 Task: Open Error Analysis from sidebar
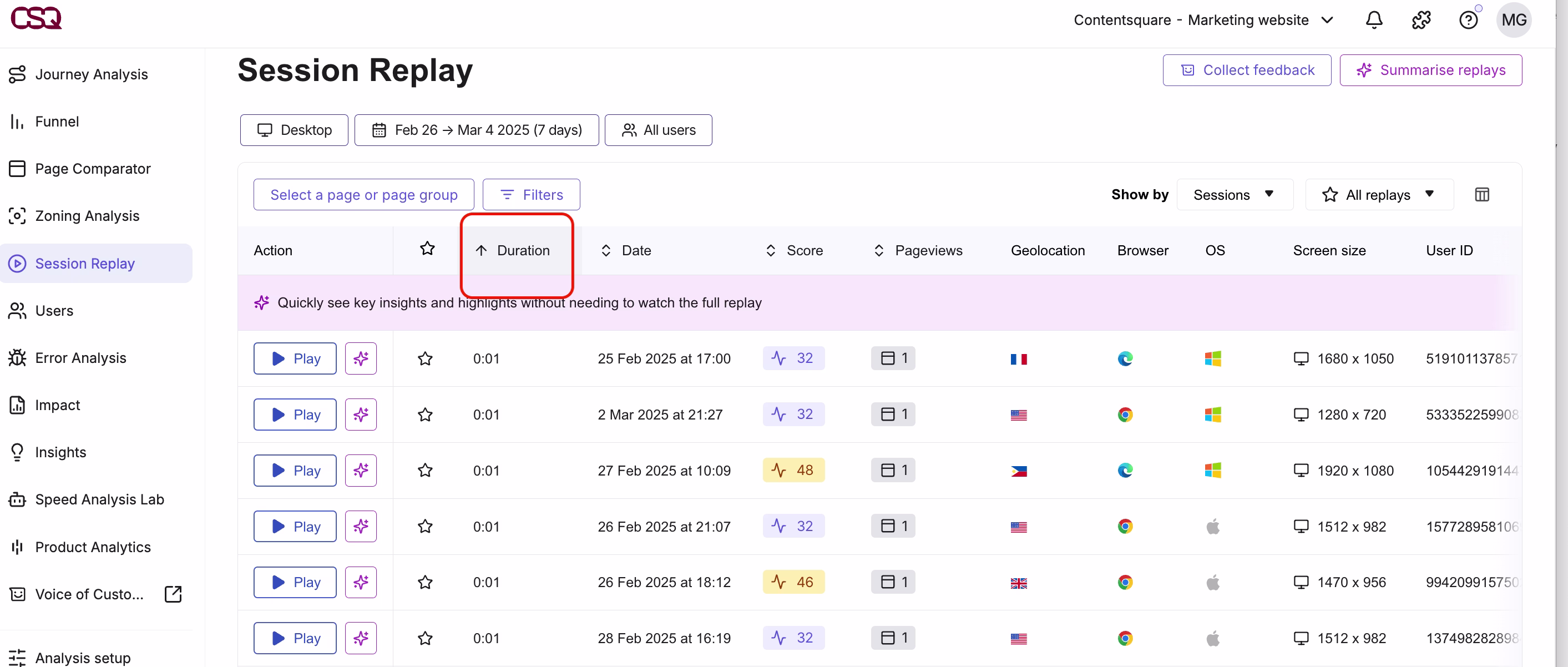pyautogui.click(x=80, y=358)
